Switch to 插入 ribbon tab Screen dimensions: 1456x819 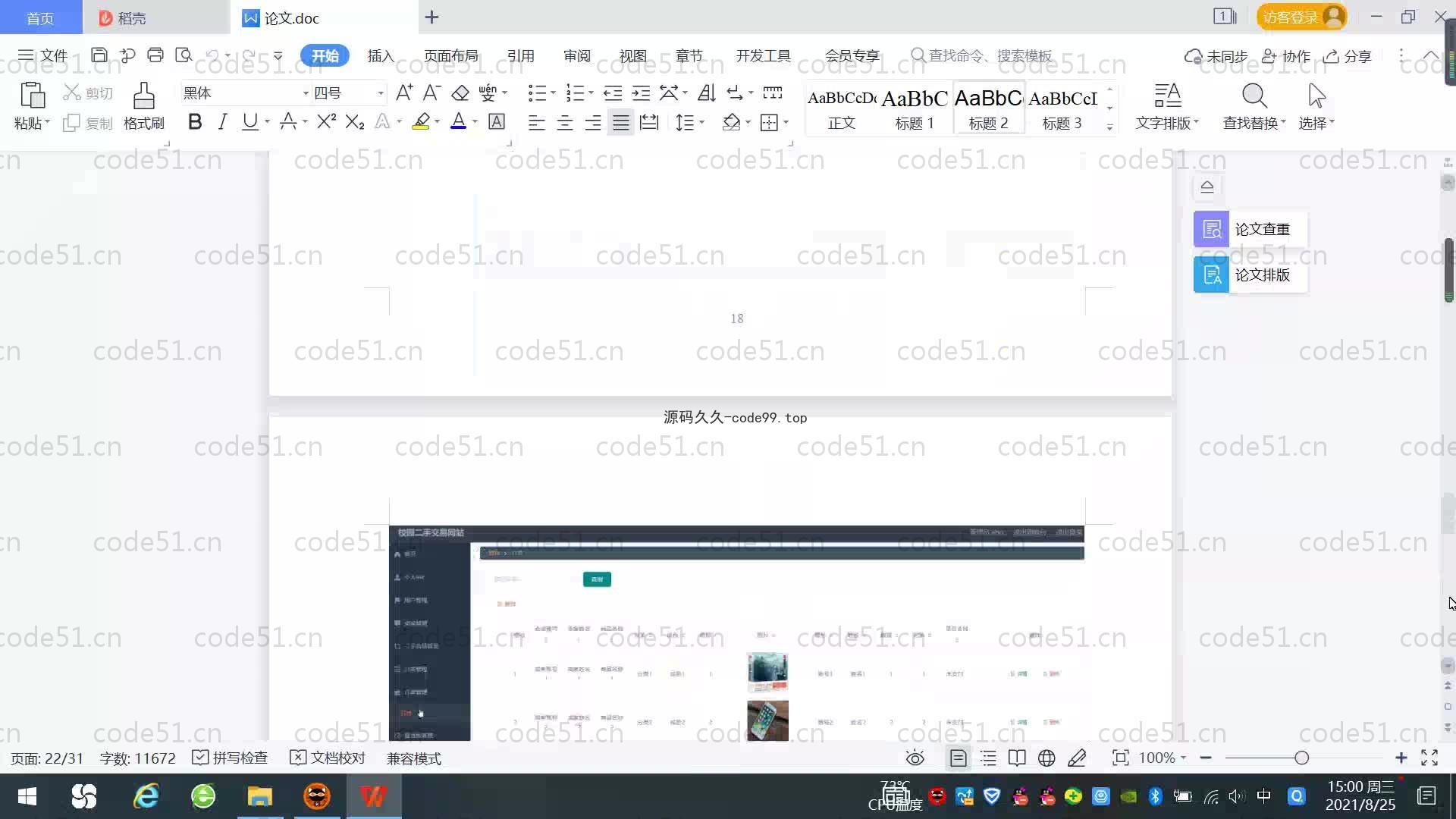(x=381, y=55)
